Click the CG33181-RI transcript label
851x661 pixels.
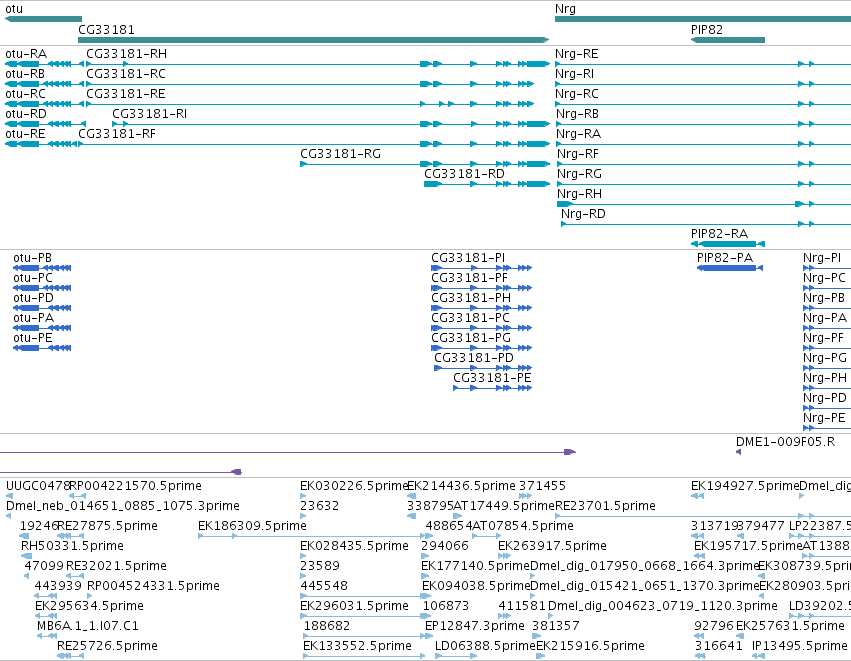(150, 114)
